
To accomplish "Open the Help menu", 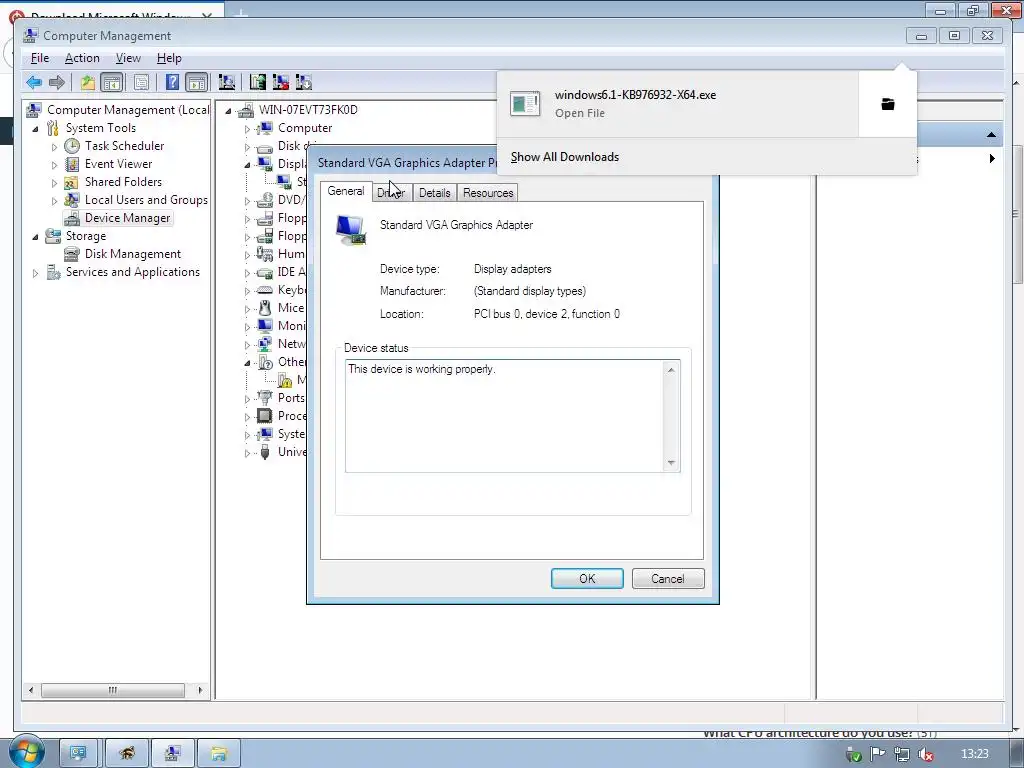I will tap(169, 58).
